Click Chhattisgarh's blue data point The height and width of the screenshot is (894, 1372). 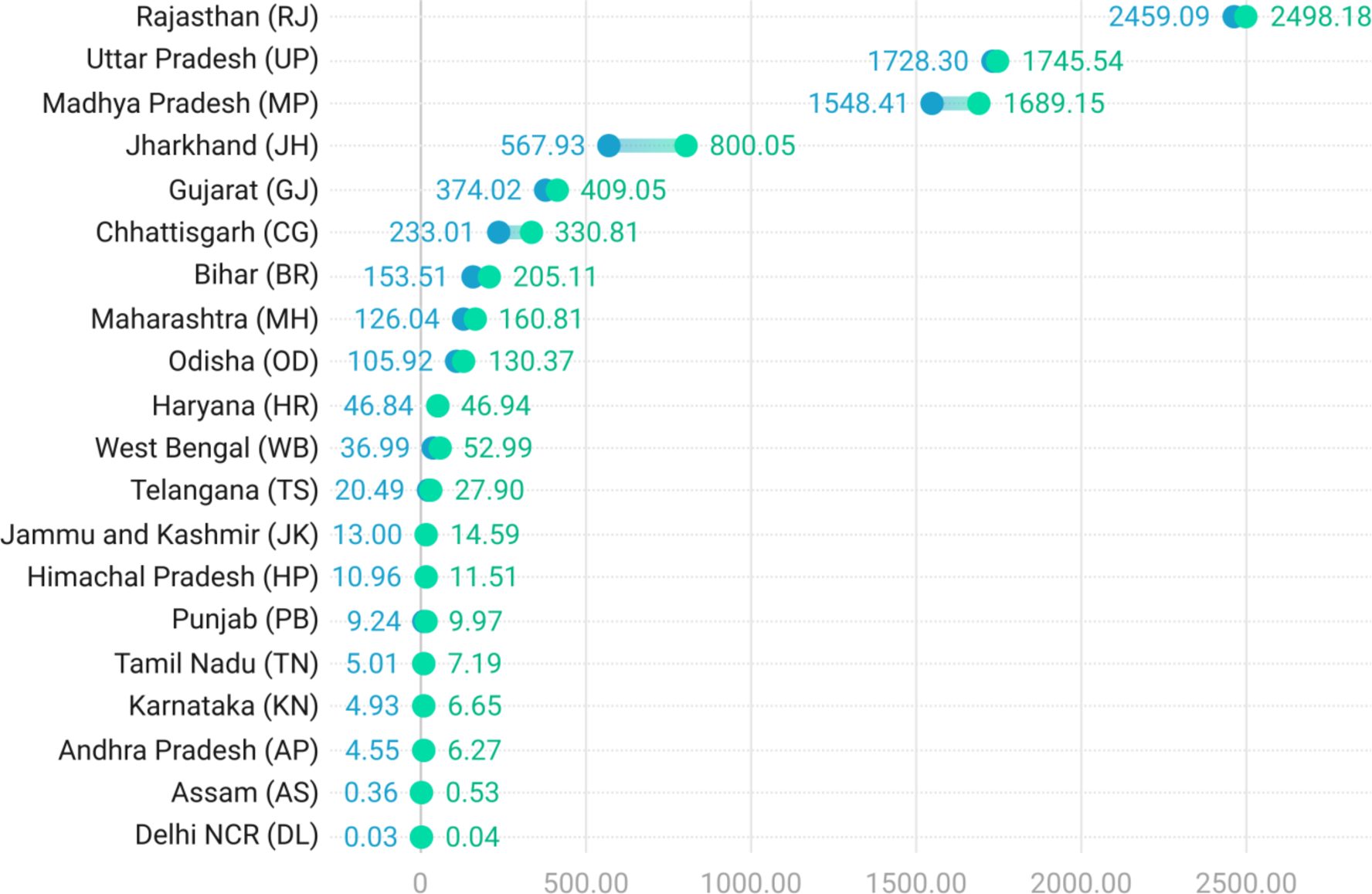click(498, 232)
